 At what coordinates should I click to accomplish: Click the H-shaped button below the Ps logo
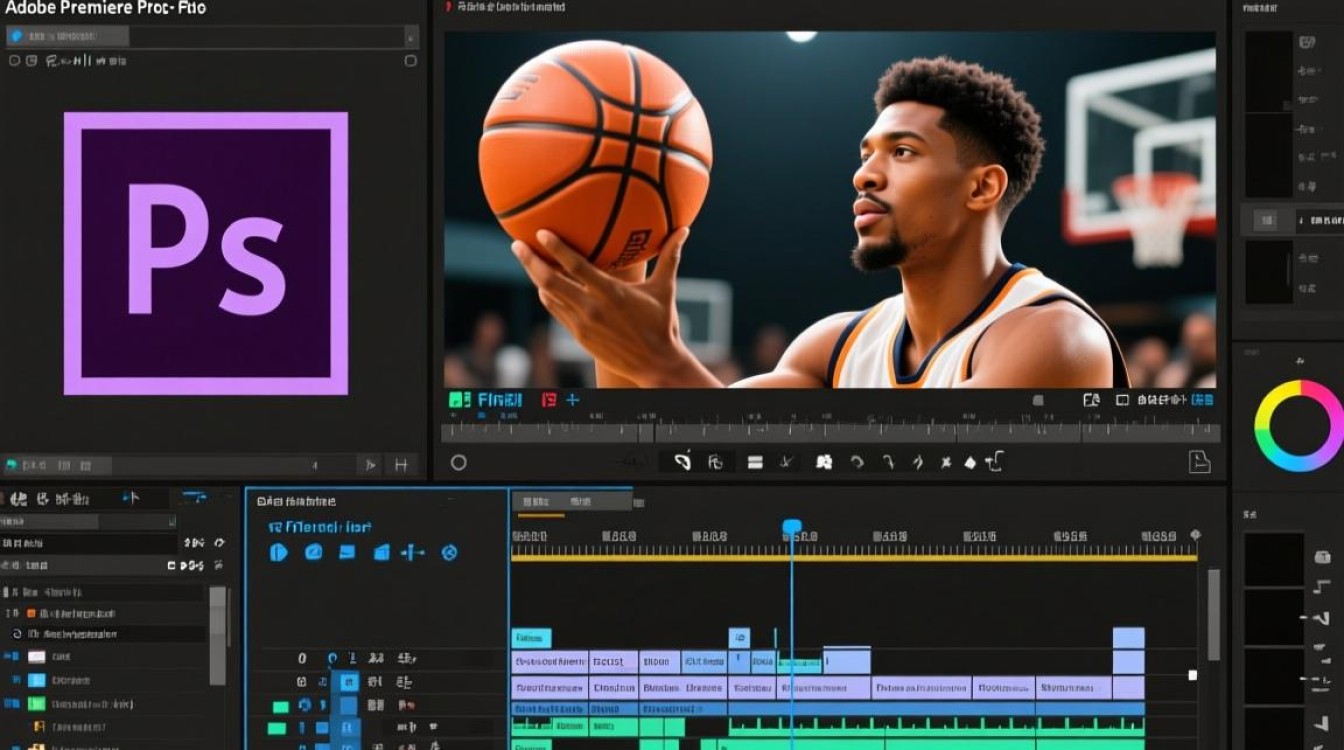(401, 465)
